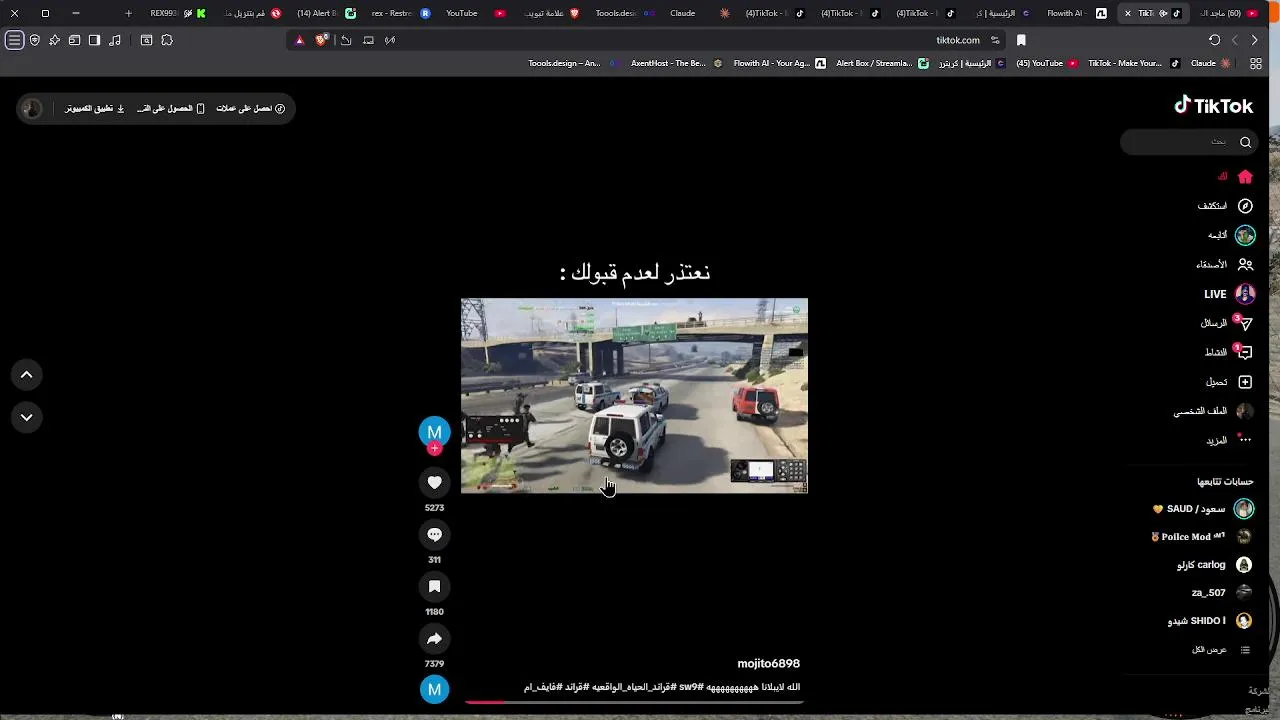Save the video with the bookmark icon

(434, 587)
